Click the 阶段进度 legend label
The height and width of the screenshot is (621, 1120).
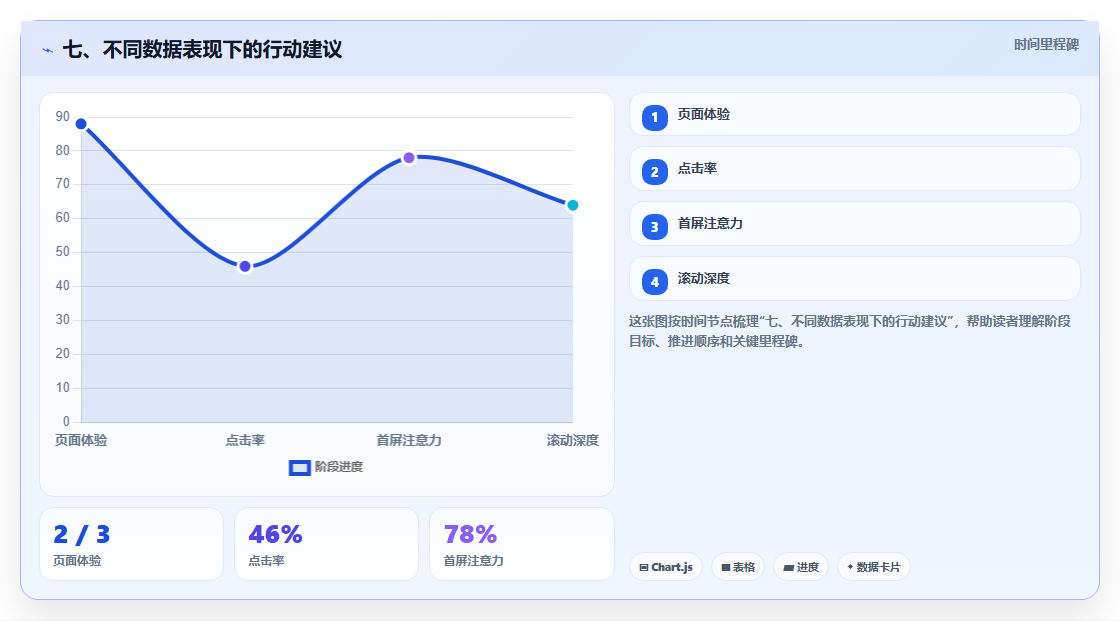click(x=339, y=467)
